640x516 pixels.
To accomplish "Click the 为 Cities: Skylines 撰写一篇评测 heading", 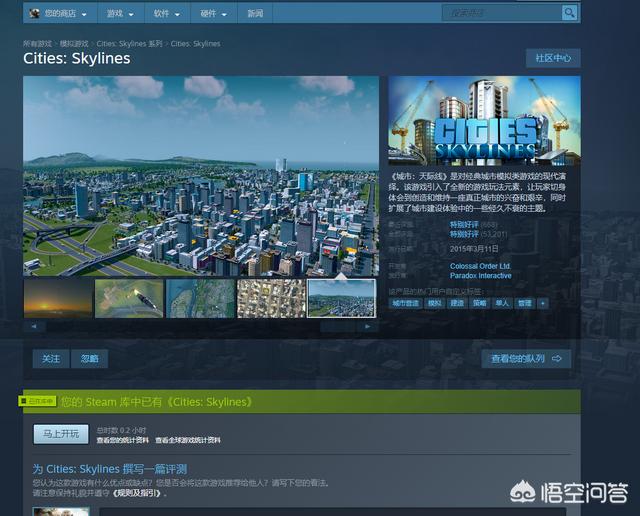I will [110, 469].
